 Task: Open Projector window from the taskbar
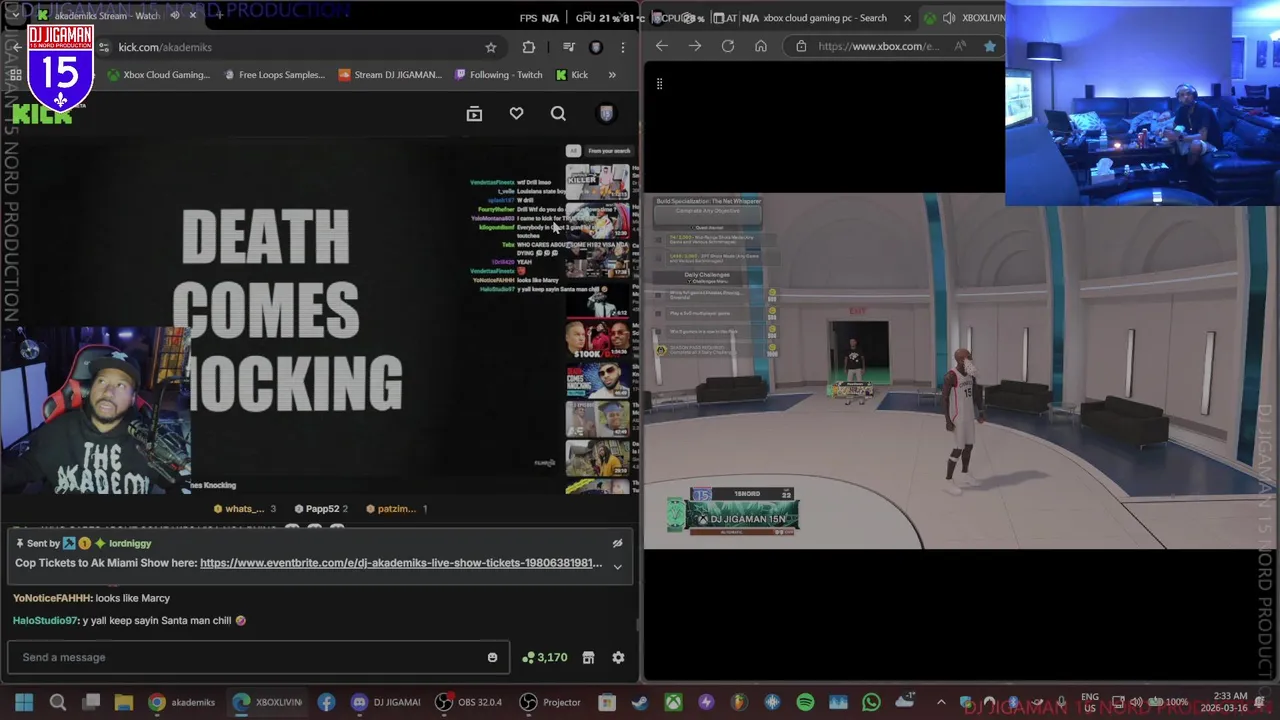click(x=550, y=702)
